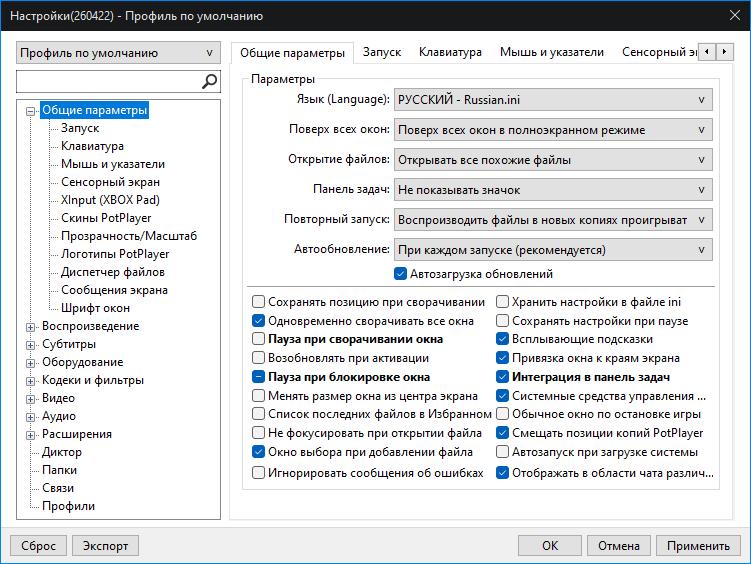Switch to Запуск tab
Screen dimensions: 751x564
coord(382,52)
